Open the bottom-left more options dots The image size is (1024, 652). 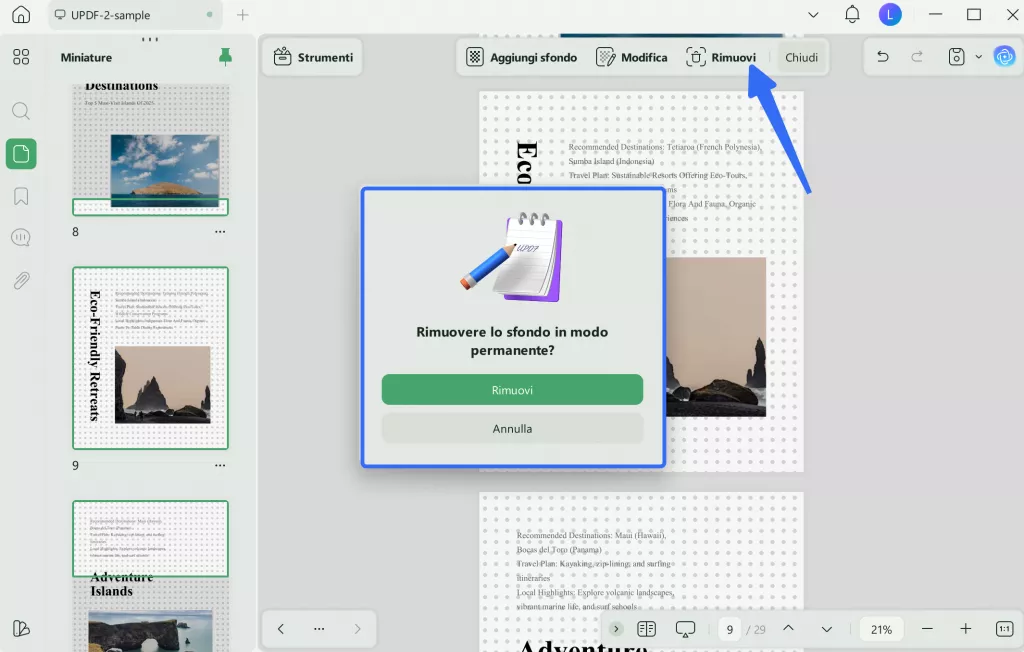[x=319, y=629]
